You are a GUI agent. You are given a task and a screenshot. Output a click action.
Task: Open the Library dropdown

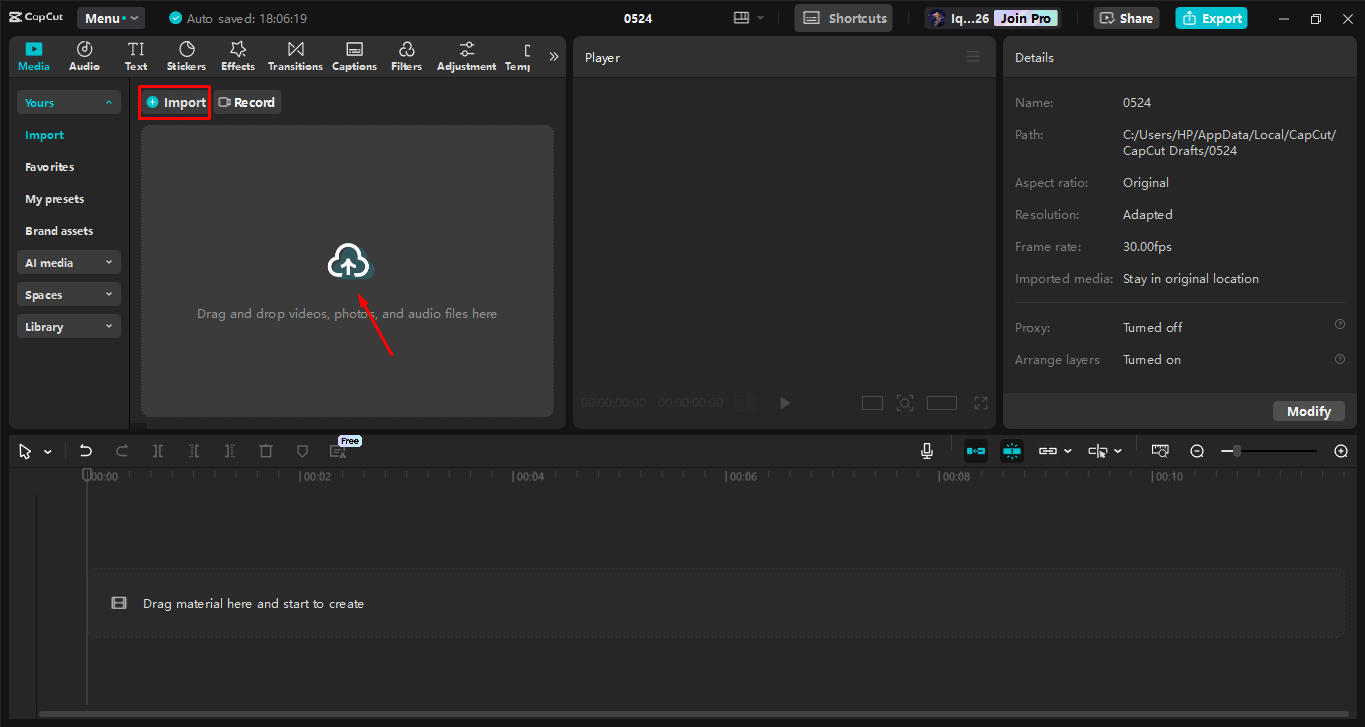click(x=68, y=326)
